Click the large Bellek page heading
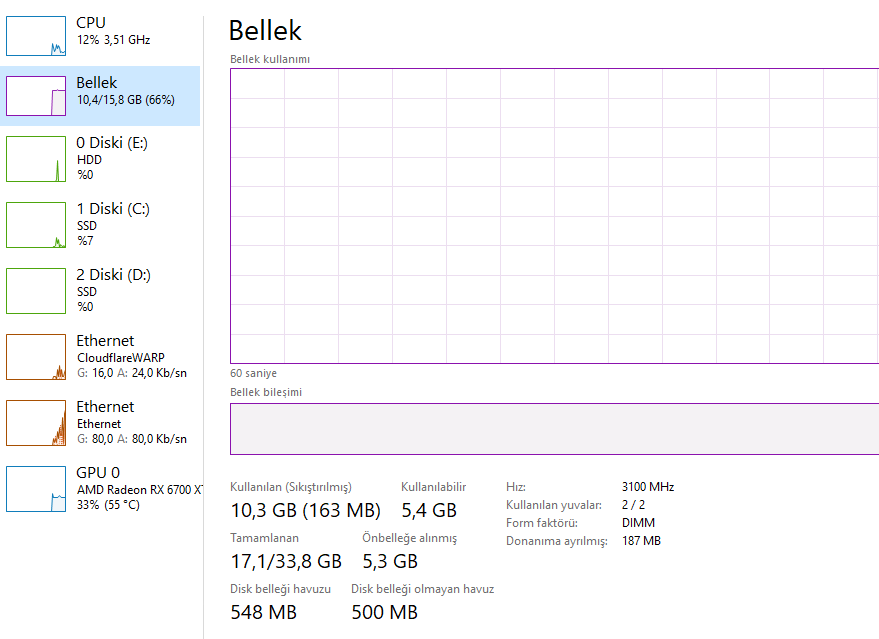The width and height of the screenshot is (879, 639). point(265,30)
